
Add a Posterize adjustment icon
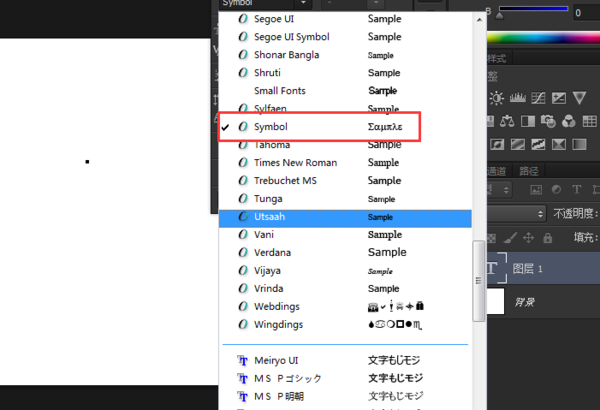tap(518, 144)
